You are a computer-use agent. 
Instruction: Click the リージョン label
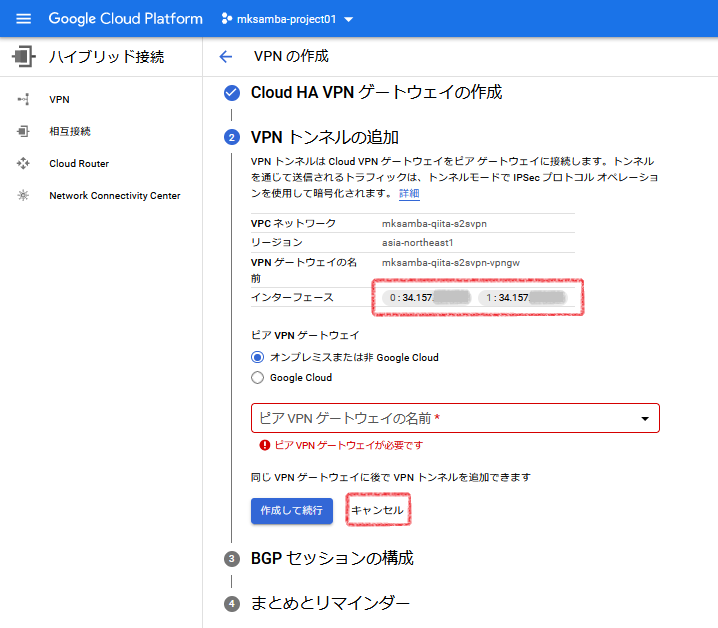pyautogui.click(x=277, y=243)
